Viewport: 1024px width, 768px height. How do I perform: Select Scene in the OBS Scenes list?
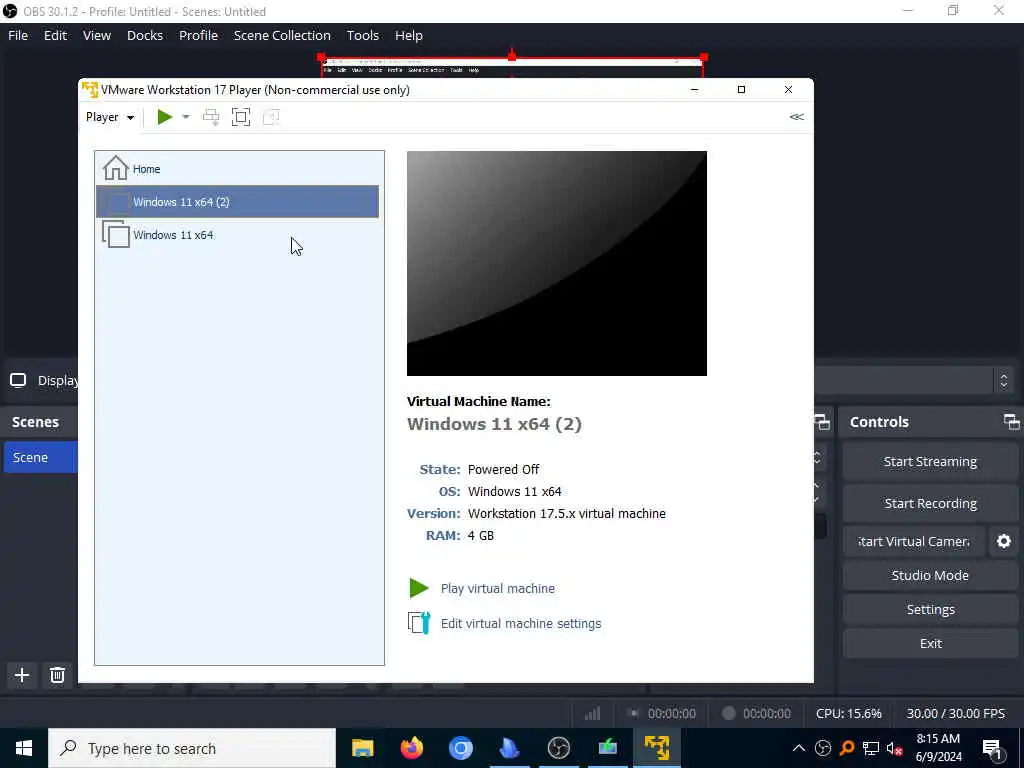point(40,457)
